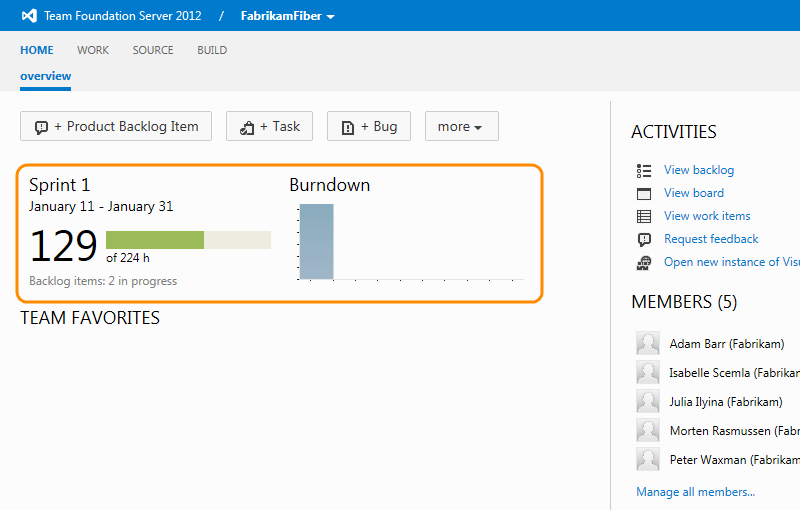Click Julia Ilyina's avatar image
This screenshot has height=510, width=800.
(x=648, y=401)
